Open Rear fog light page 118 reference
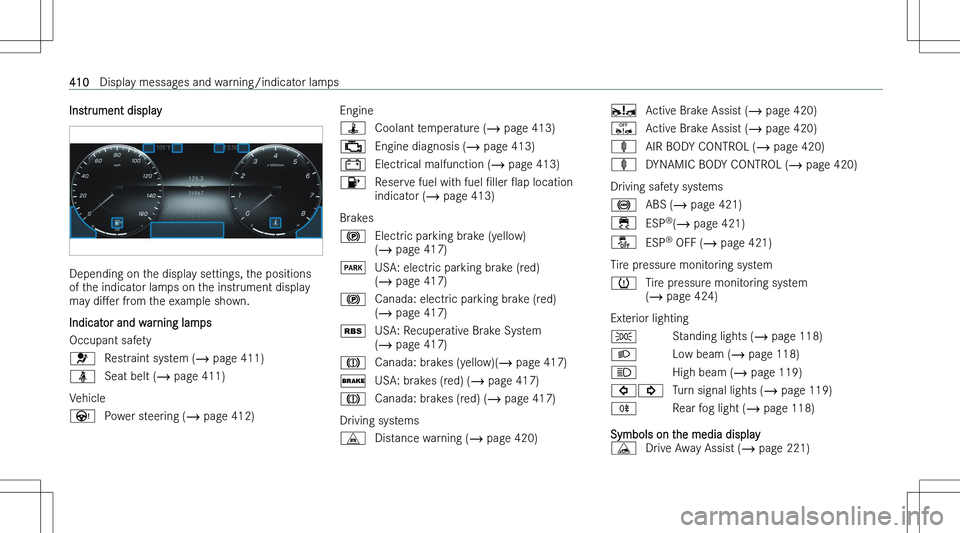 point(779,408)
